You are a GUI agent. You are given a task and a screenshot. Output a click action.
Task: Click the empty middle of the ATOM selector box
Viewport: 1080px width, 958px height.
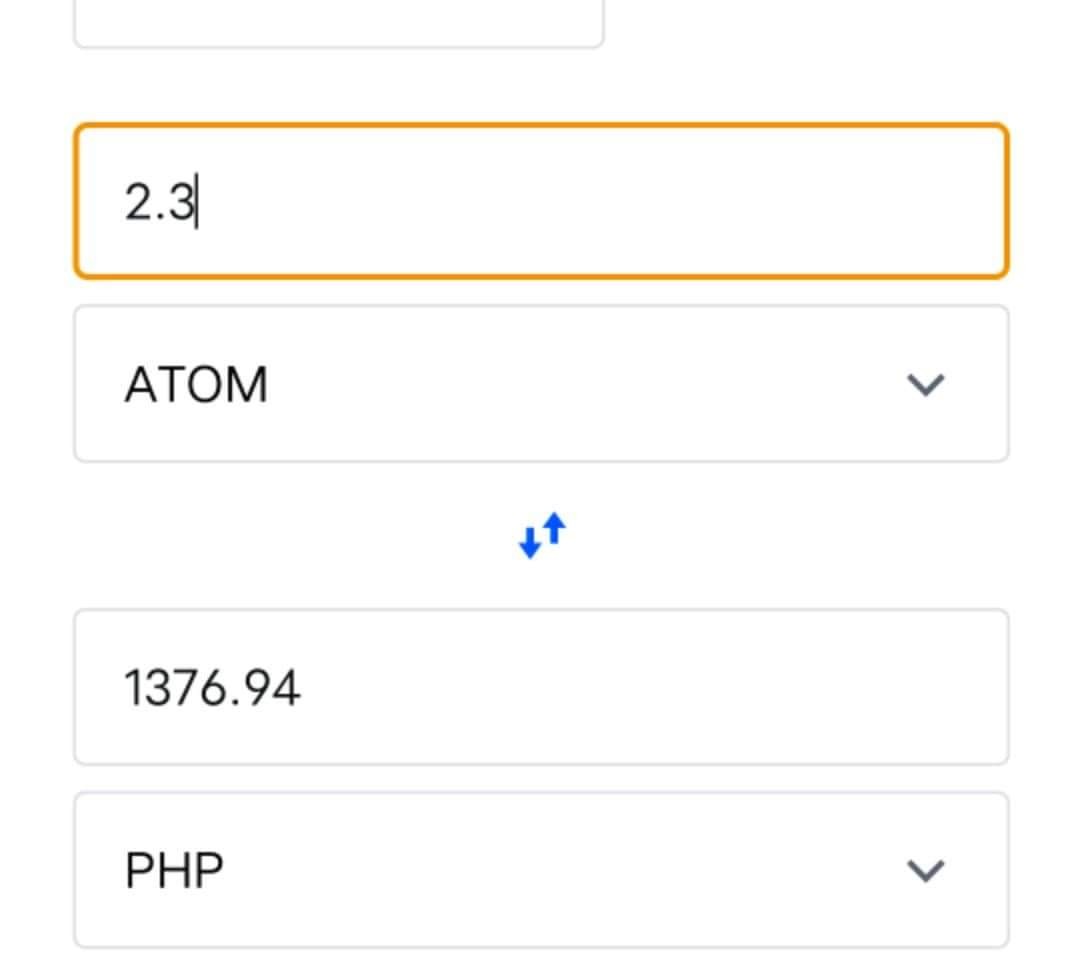click(x=585, y=384)
